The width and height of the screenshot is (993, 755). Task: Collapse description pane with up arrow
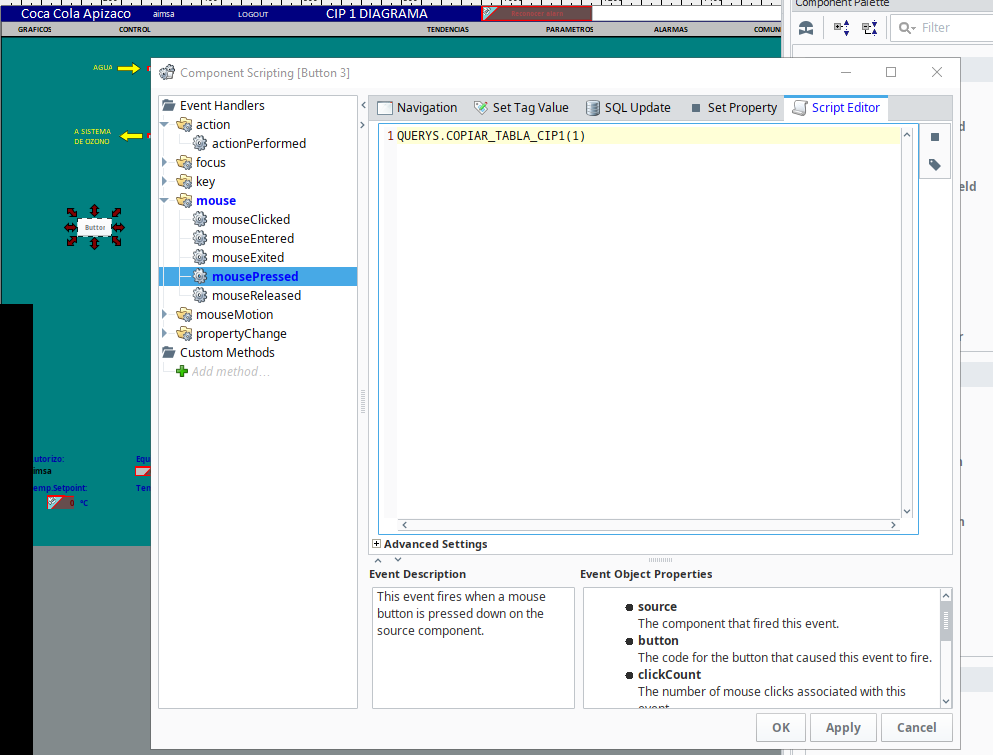click(x=378, y=560)
